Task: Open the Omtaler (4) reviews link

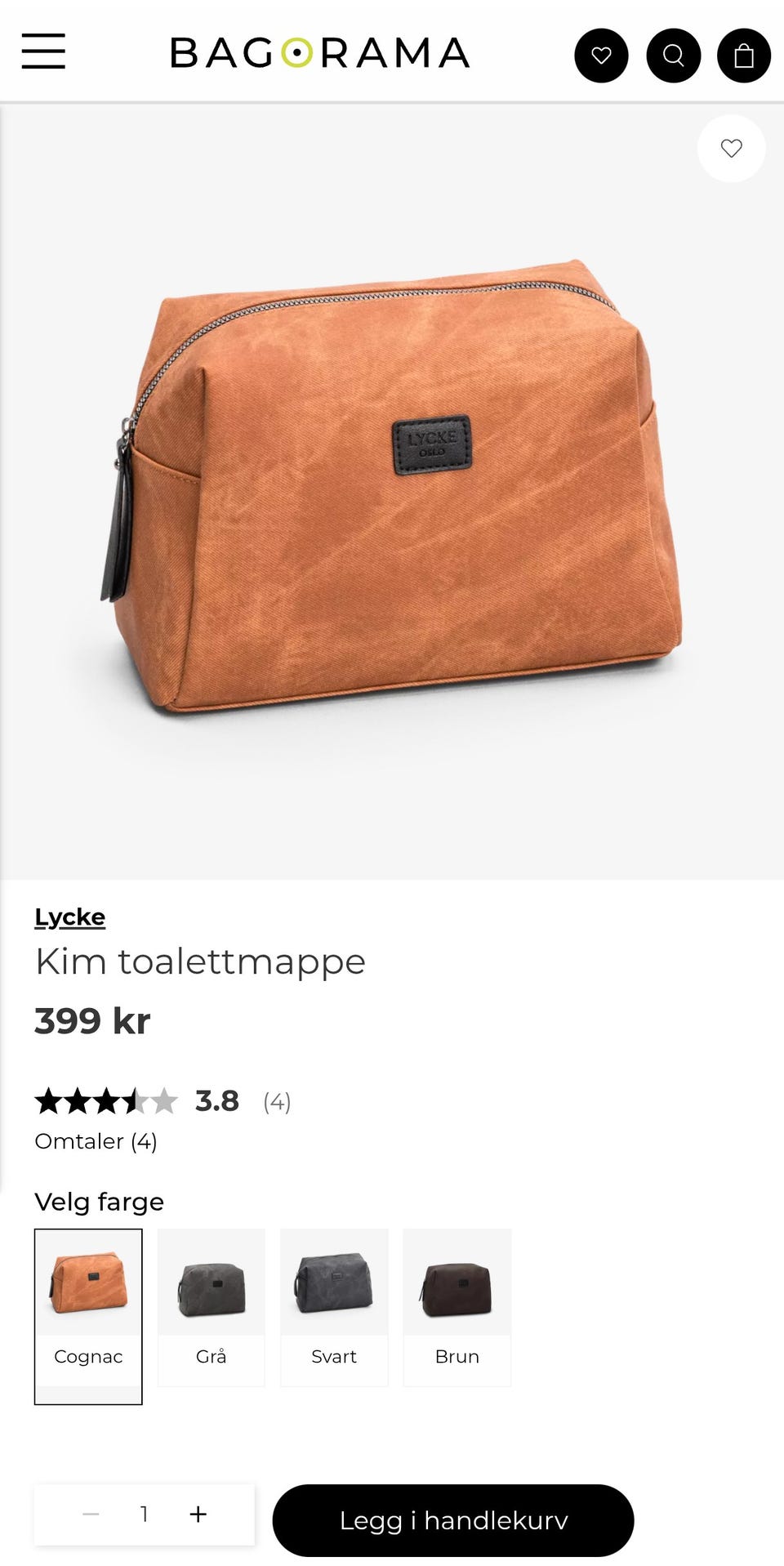Action: tap(96, 1141)
